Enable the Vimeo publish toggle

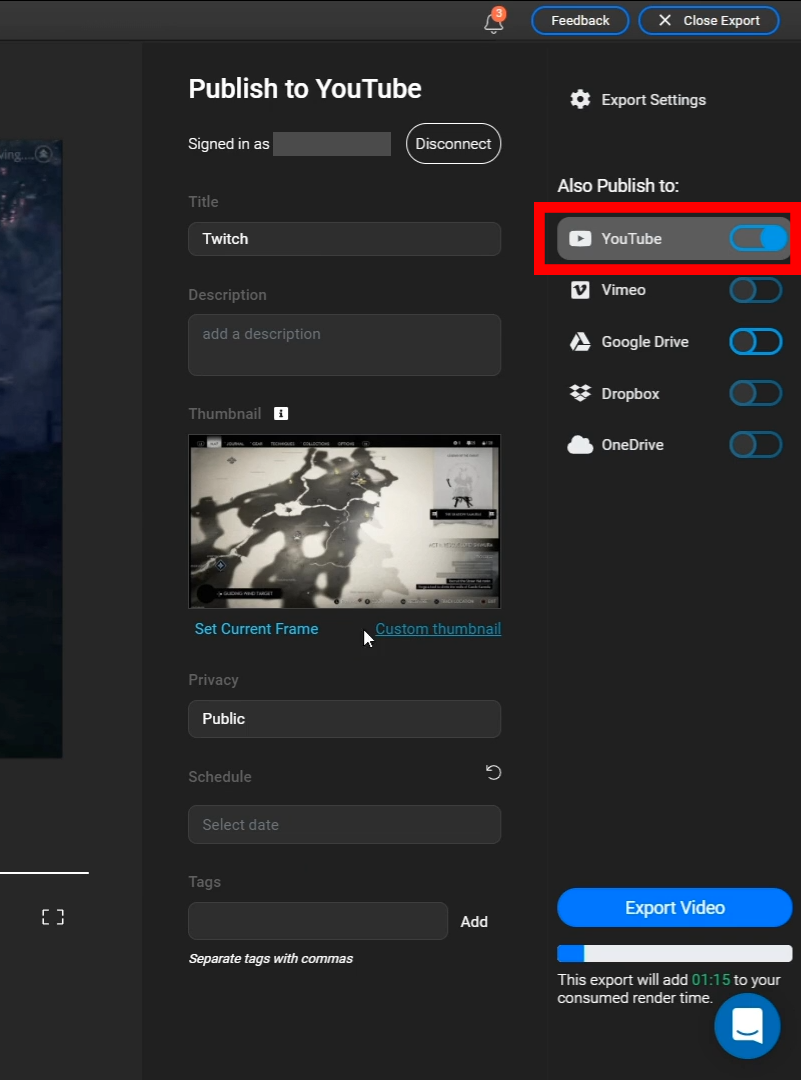[756, 290]
